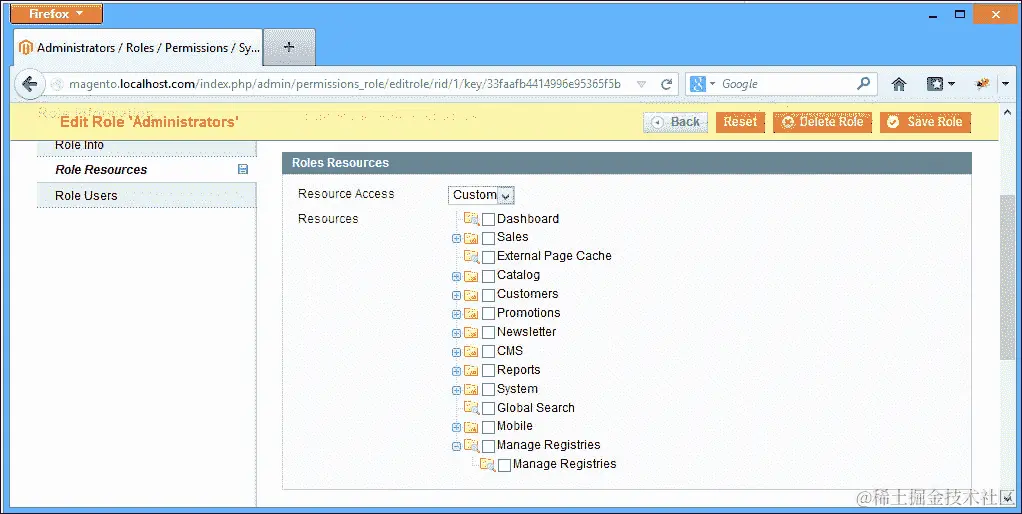The image size is (1022, 514).
Task: Click the Sales folder icon
Action: point(471,238)
